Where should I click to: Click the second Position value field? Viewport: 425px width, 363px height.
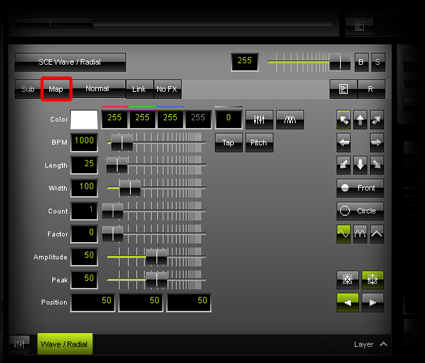tap(141, 303)
